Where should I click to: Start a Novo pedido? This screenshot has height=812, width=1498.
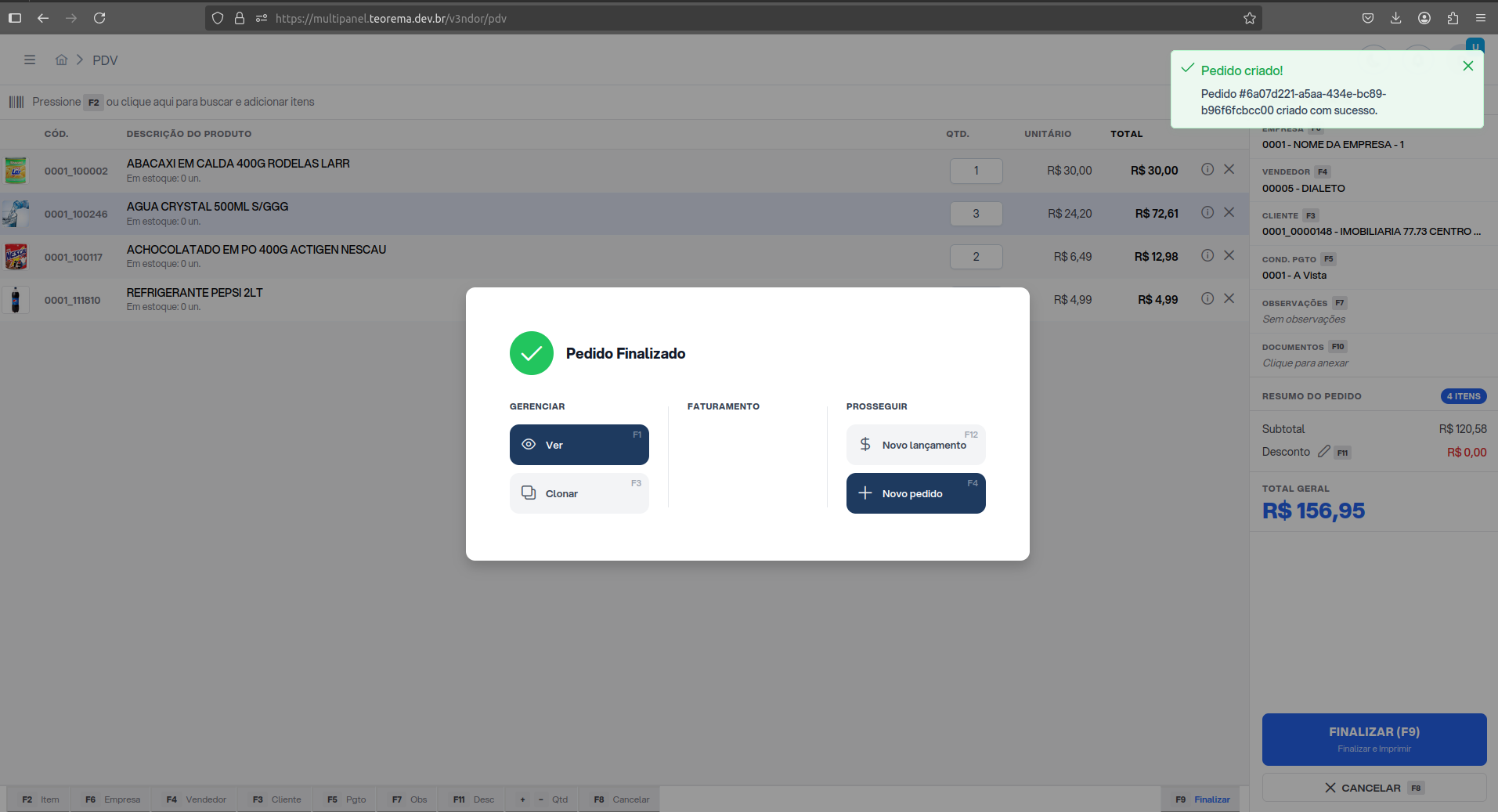click(915, 493)
